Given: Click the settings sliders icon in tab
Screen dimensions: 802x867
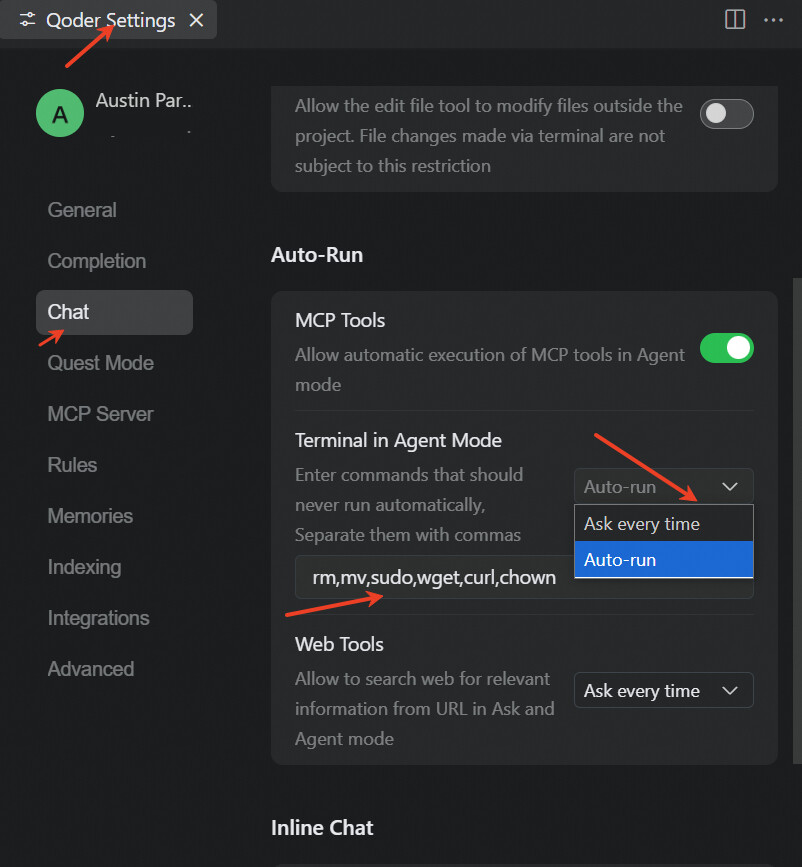Looking at the screenshot, I should pos(27,20).
